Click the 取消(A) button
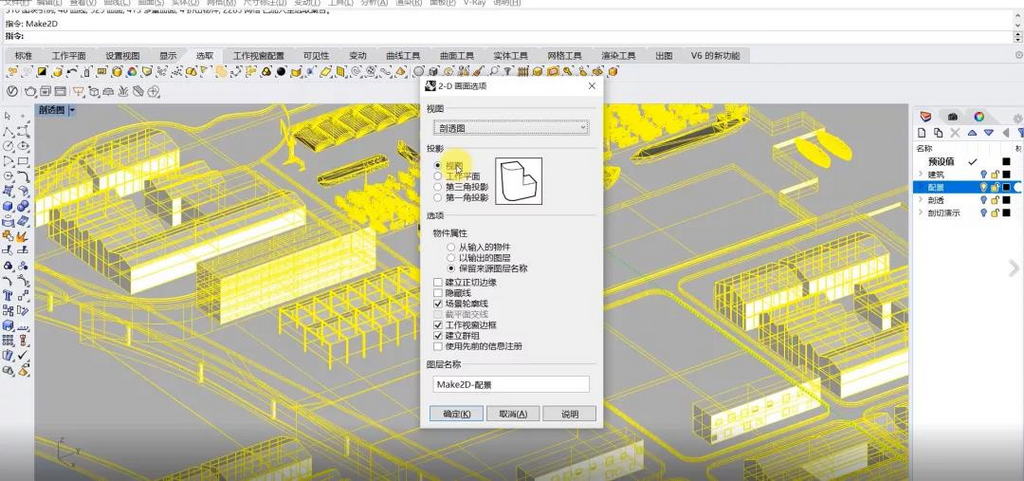 tap(512, 414)
